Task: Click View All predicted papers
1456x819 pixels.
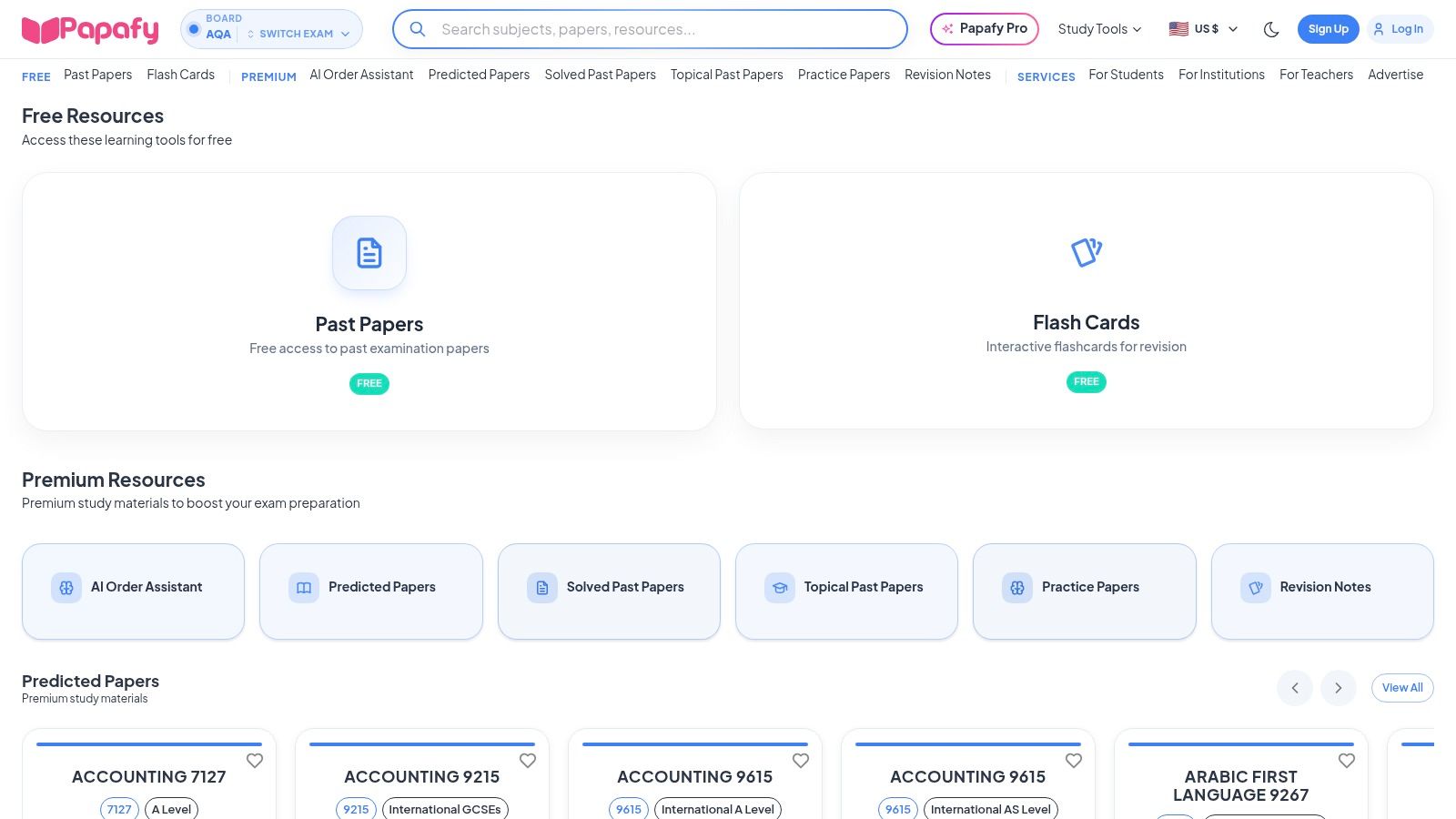Action: coord(1402,688)
